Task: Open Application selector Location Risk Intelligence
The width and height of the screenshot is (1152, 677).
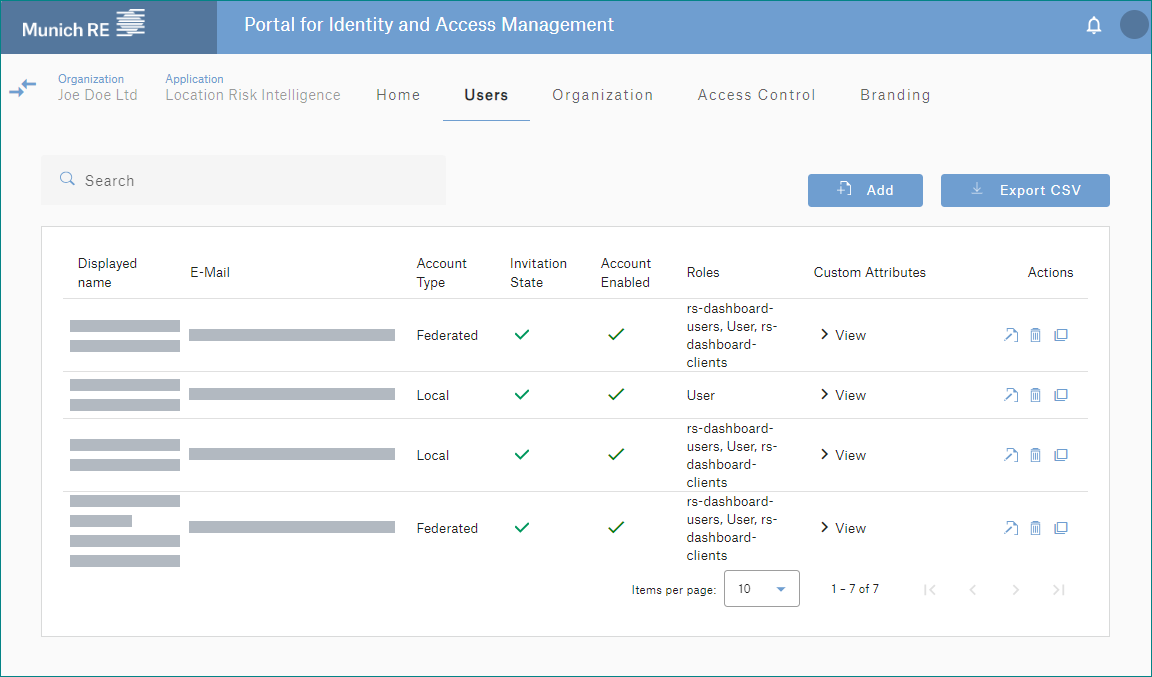Action: coord(253,87)
